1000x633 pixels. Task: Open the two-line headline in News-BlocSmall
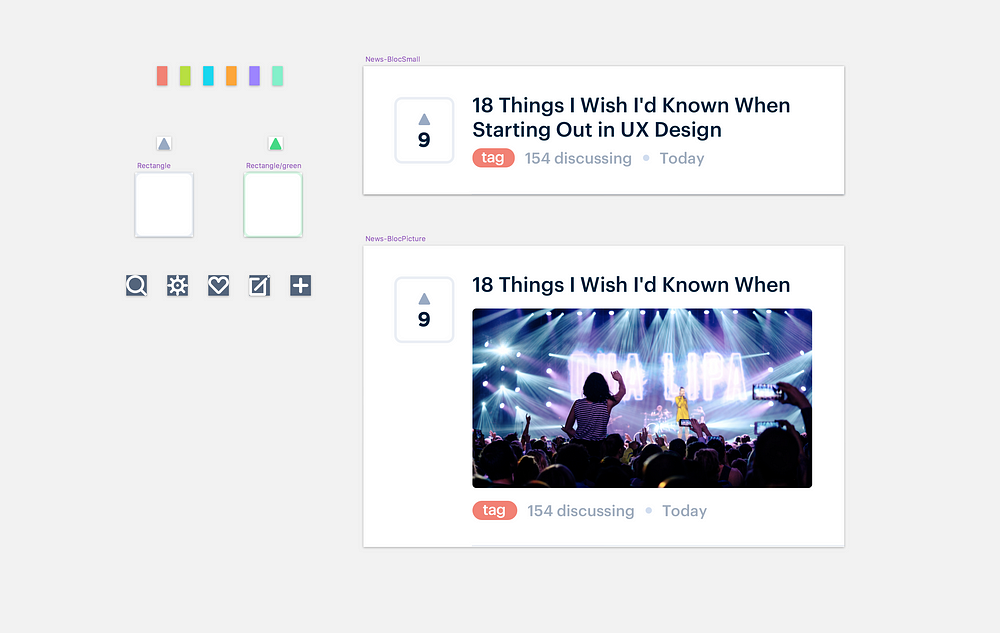[631, 117]
